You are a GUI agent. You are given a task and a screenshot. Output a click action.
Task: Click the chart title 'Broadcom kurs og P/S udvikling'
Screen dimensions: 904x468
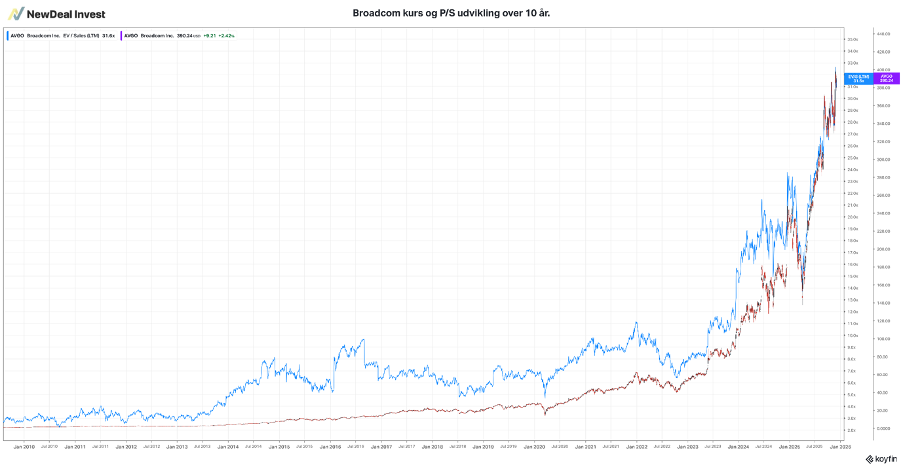452,13
